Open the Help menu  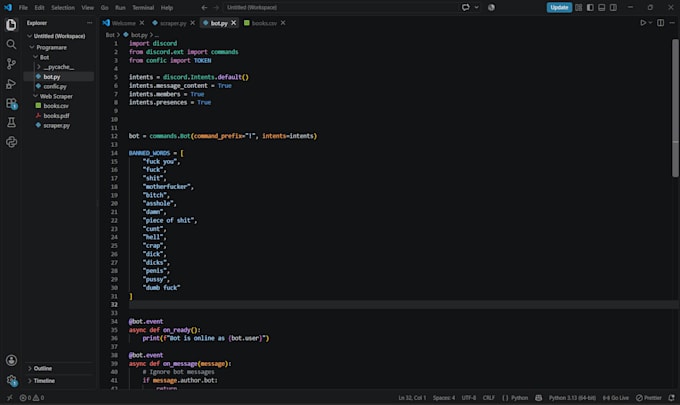(x=167, y=7)
